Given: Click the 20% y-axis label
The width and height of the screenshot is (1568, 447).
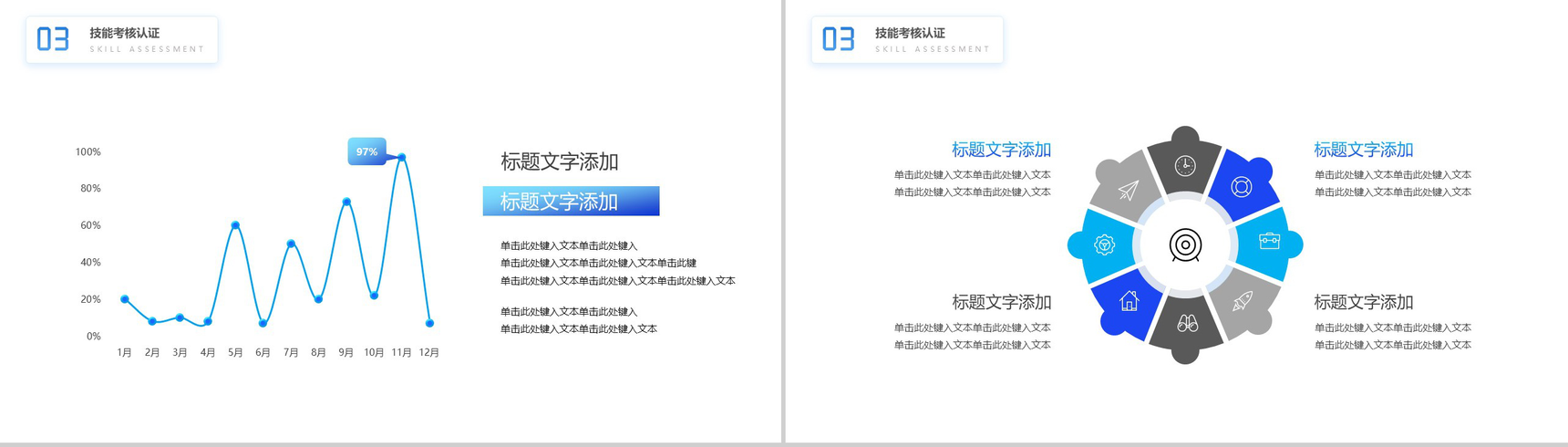Looking at the screenshot, I should pyautogui.click(x=90, y=299).
